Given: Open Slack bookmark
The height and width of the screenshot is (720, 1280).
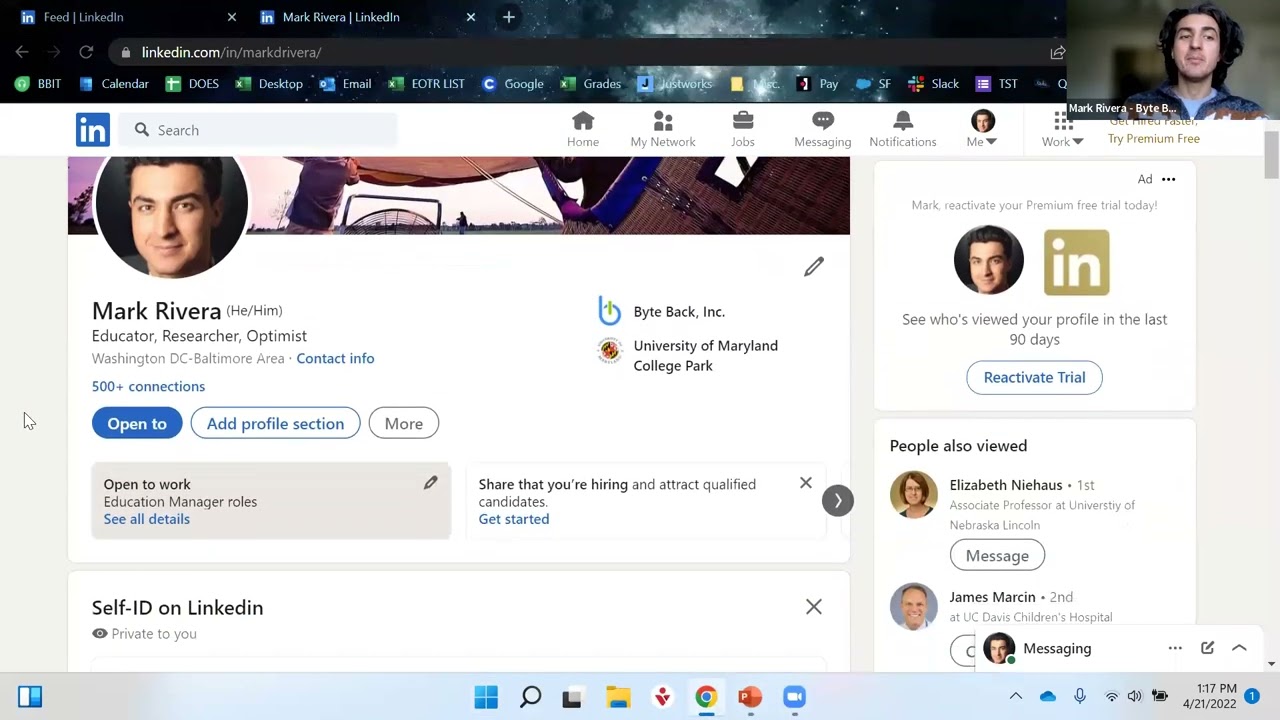Looking at the screenshot, I should pos(934,84).
